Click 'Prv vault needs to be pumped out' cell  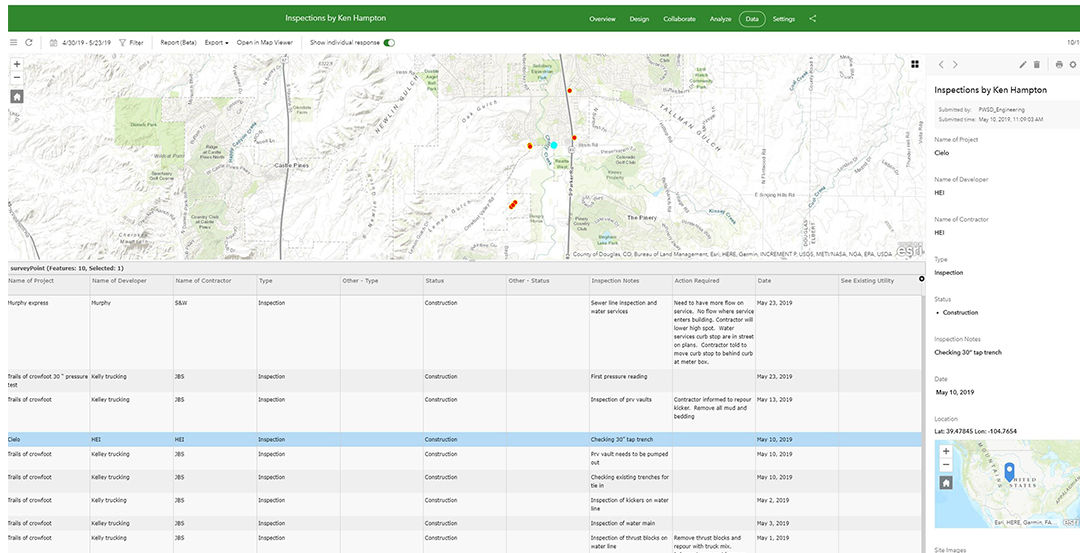[630, 458]
